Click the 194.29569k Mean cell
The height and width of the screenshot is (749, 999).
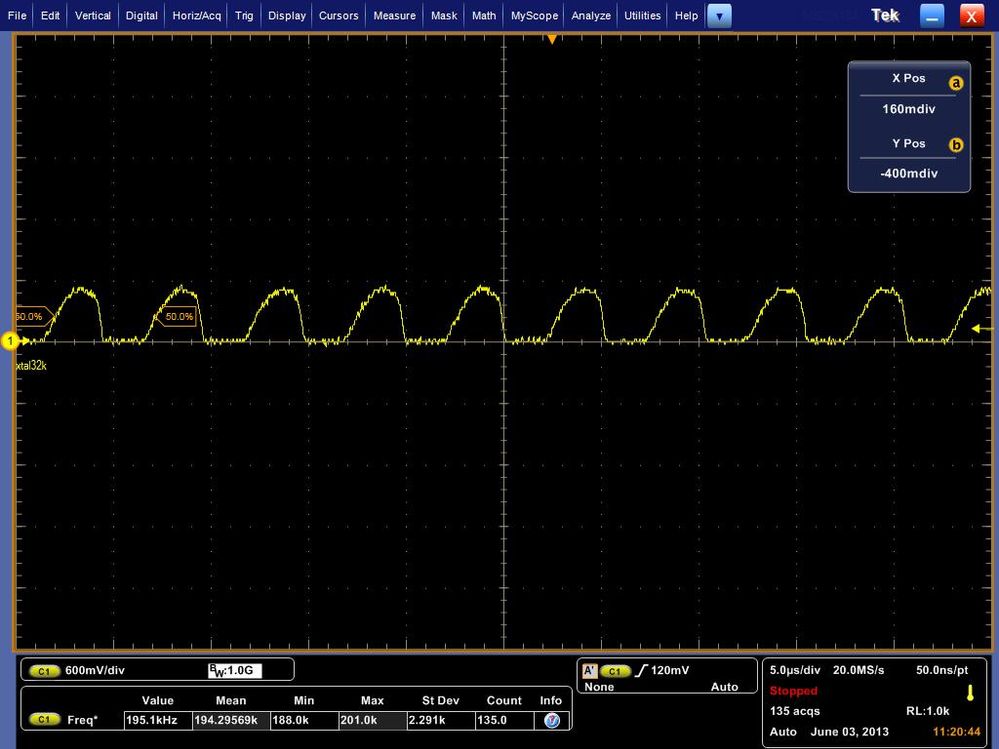(x=231, y=720)
